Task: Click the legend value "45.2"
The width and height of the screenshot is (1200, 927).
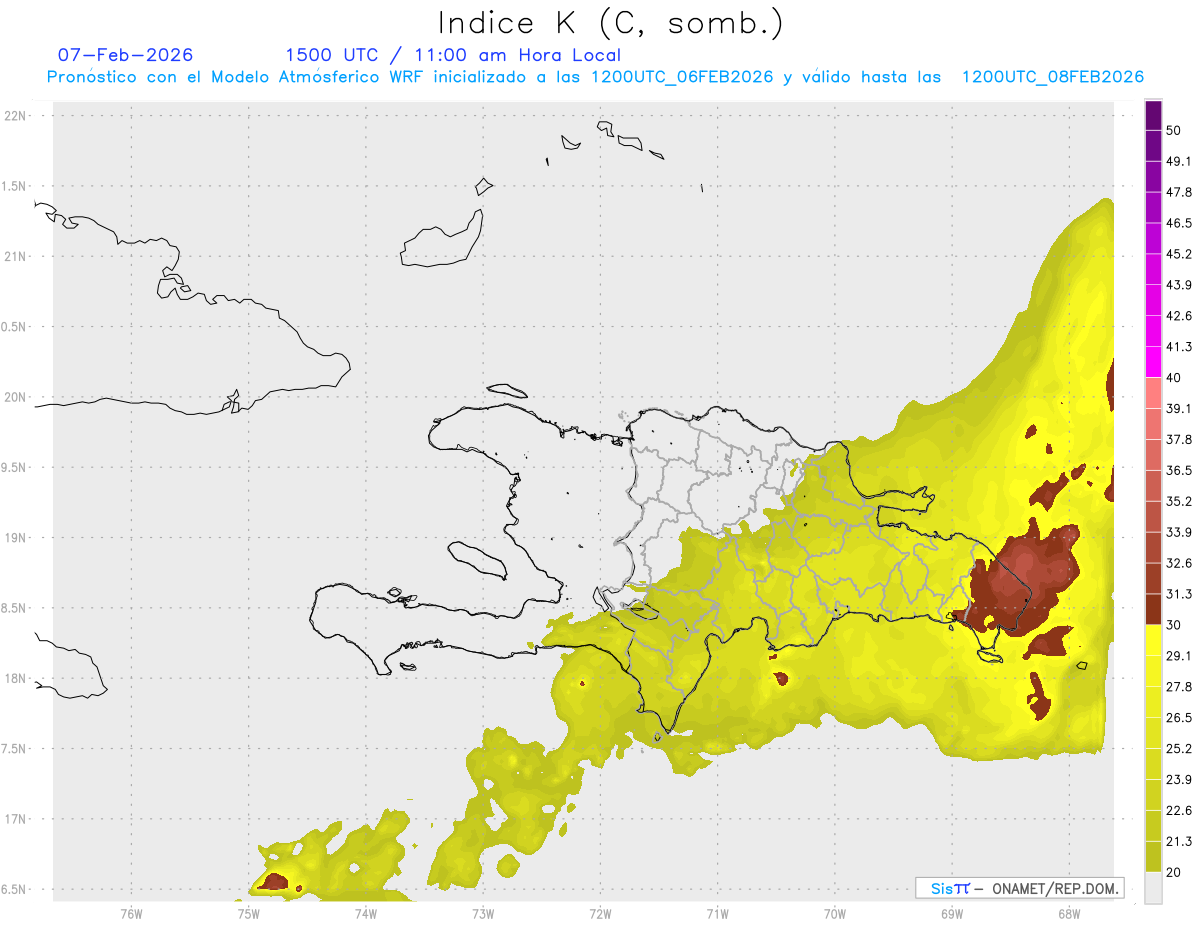Action: click(x=1179, y=254)
